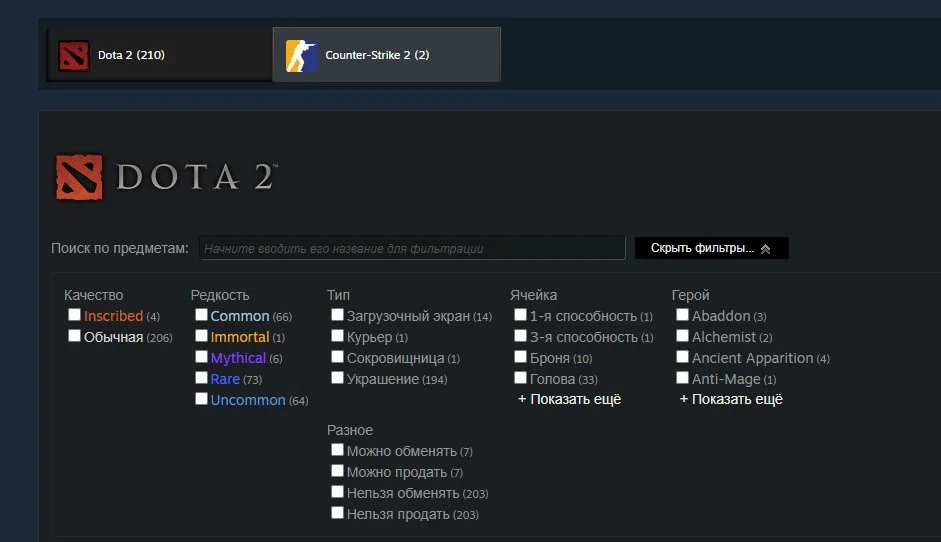
Task: Enable the Украшение type filter
Action: [337, 378]
